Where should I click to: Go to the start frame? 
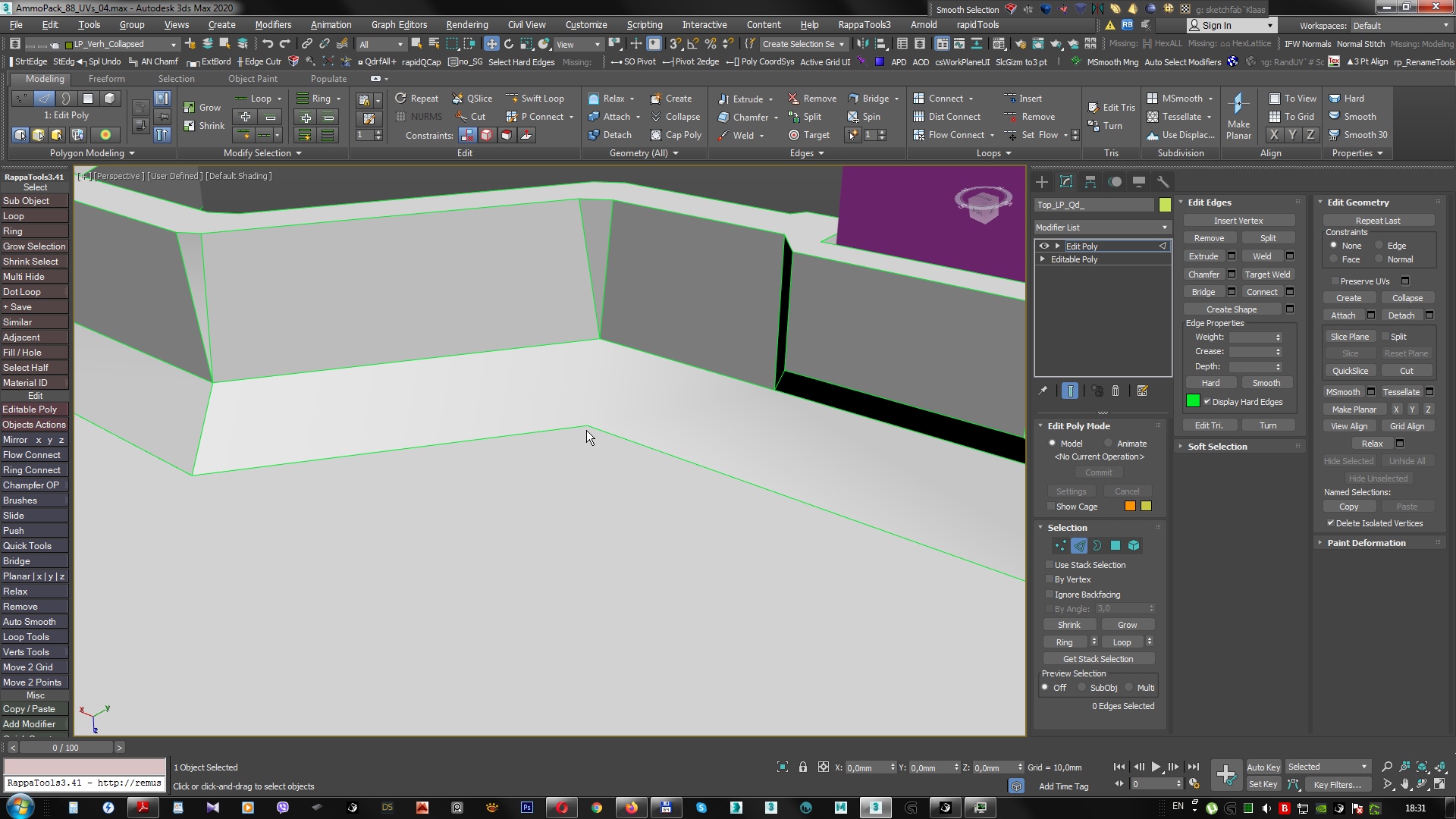click(x=1119, y=767)
